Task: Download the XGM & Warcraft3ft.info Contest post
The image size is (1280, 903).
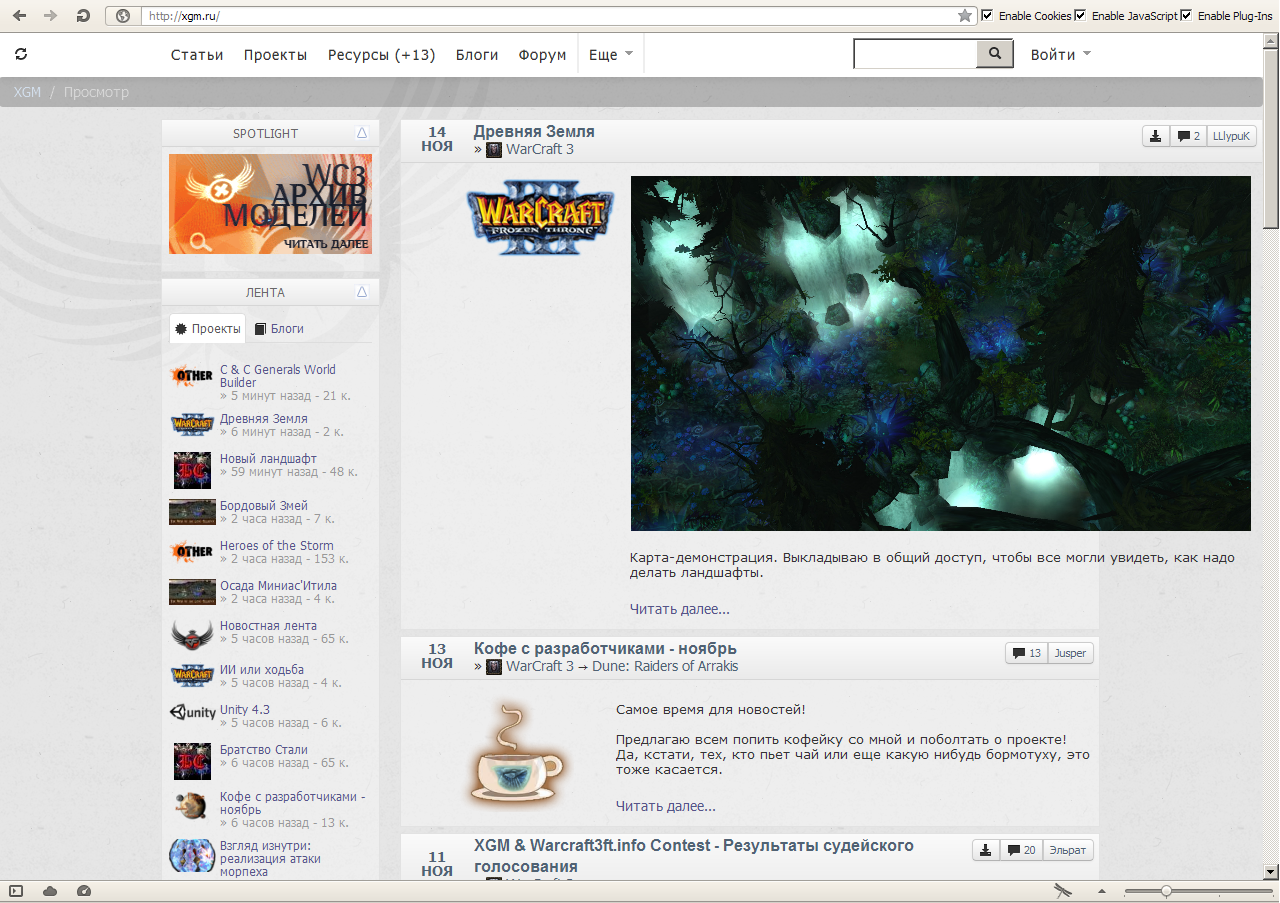Action: (986, 850)
